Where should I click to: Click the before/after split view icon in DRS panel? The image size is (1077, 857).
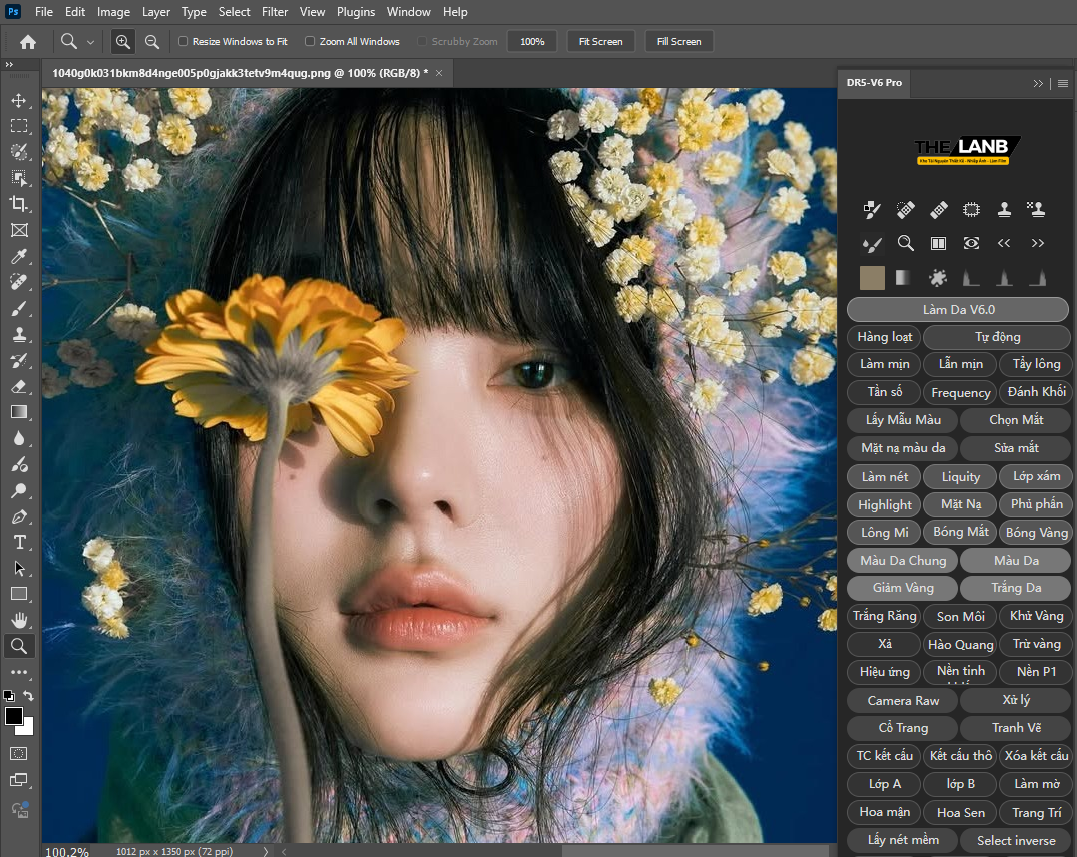pyautogui.click(x=938, y=243)
